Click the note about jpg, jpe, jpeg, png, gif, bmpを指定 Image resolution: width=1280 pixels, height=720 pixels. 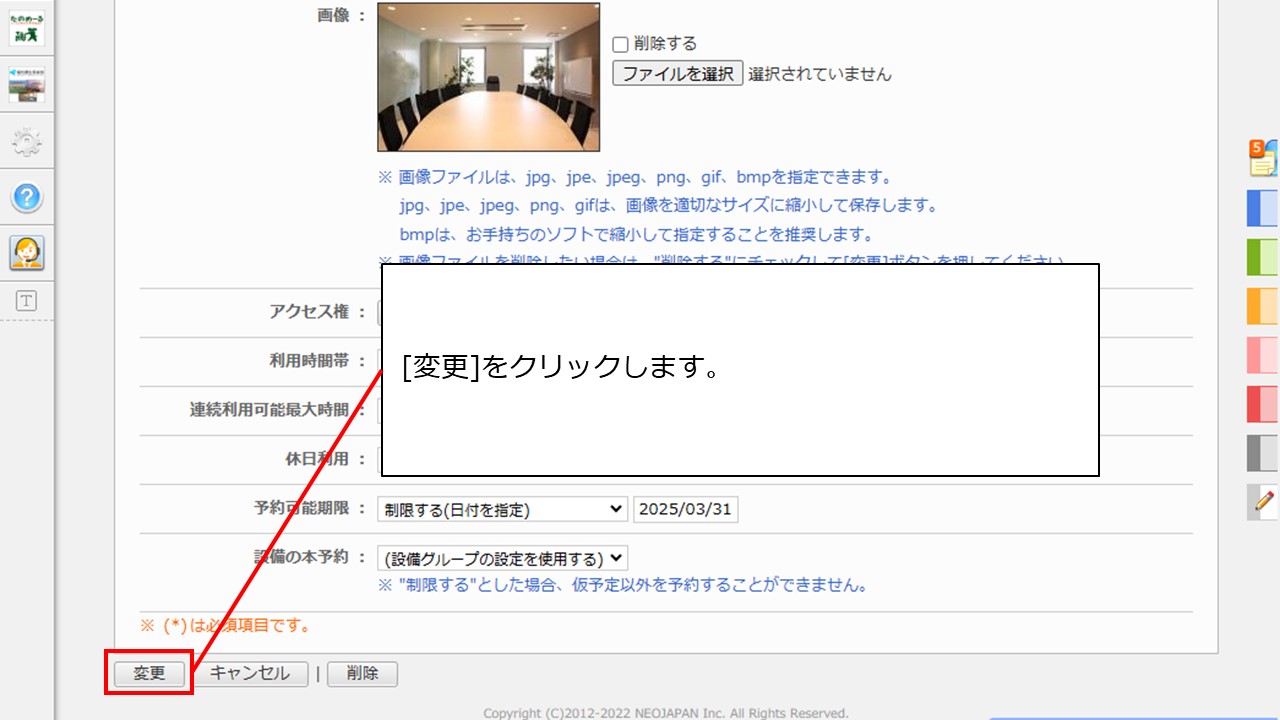point(634,177)
